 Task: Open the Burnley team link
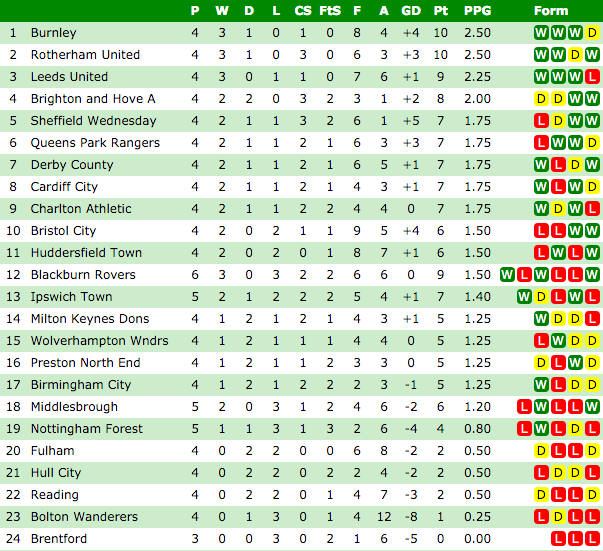coord(53,33)
